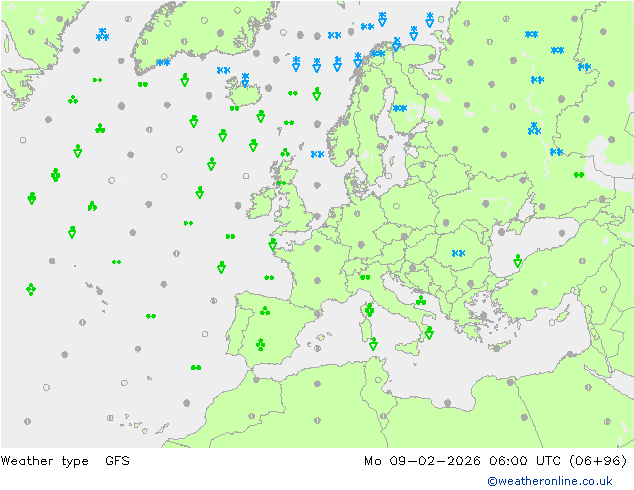Click the 'Weather type GFS' caption
This screenshot has width=634, height=490.
tap(65, 461)
